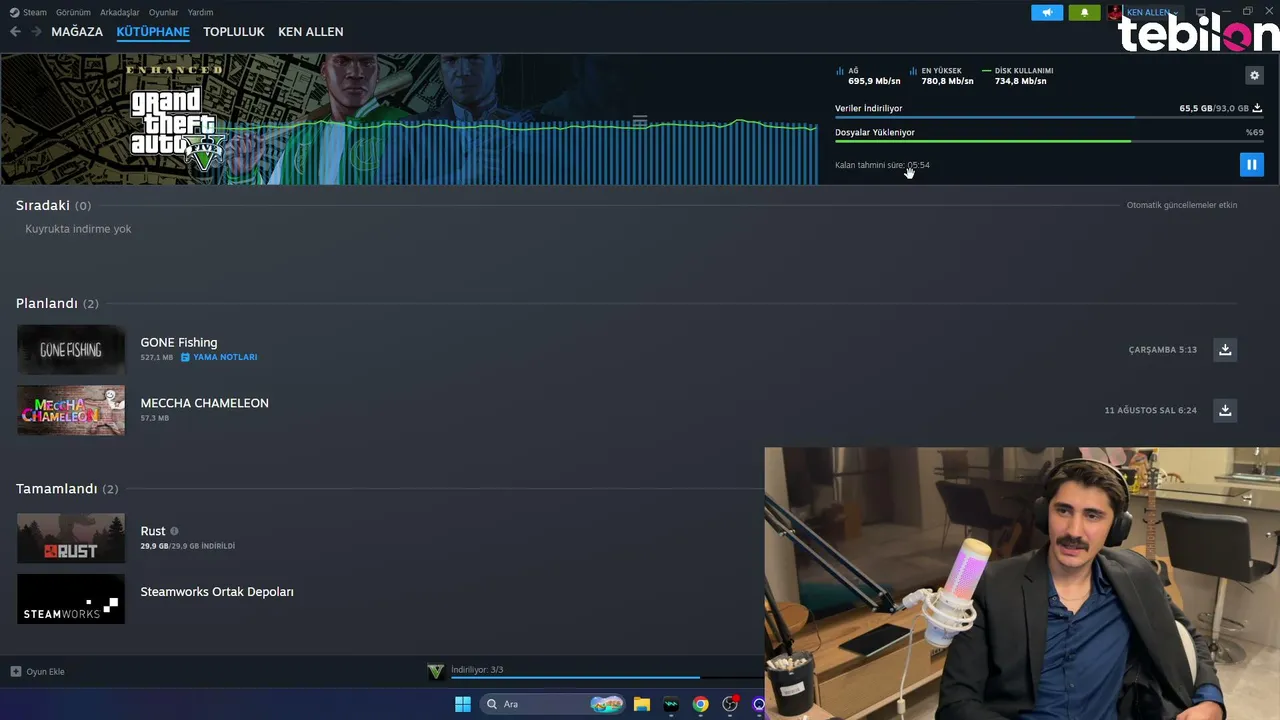Start GONE Fishing update download now

[1225, 349]
